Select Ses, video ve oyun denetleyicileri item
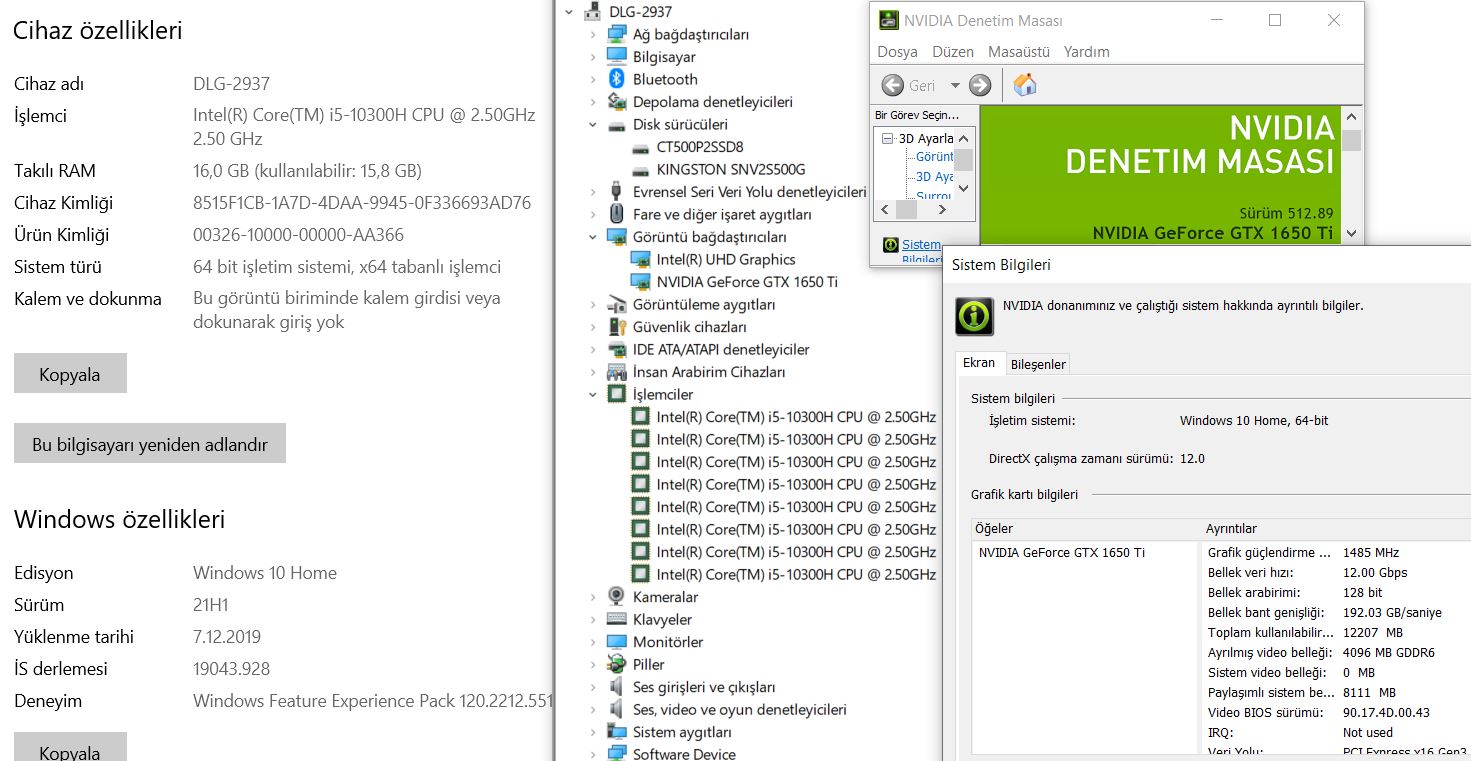Image resolution: width=1471 pixels, height=761 pixels. pos(740,709)
